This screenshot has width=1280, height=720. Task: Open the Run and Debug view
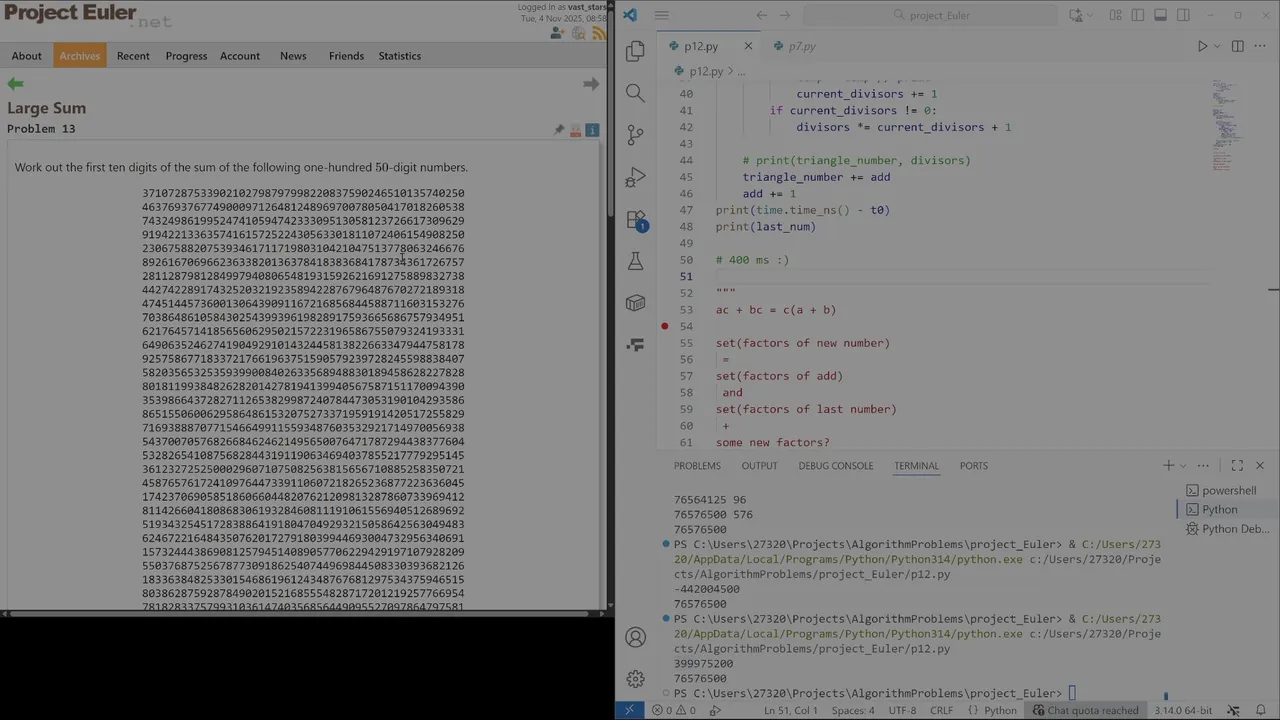click(x=635, y=178)
